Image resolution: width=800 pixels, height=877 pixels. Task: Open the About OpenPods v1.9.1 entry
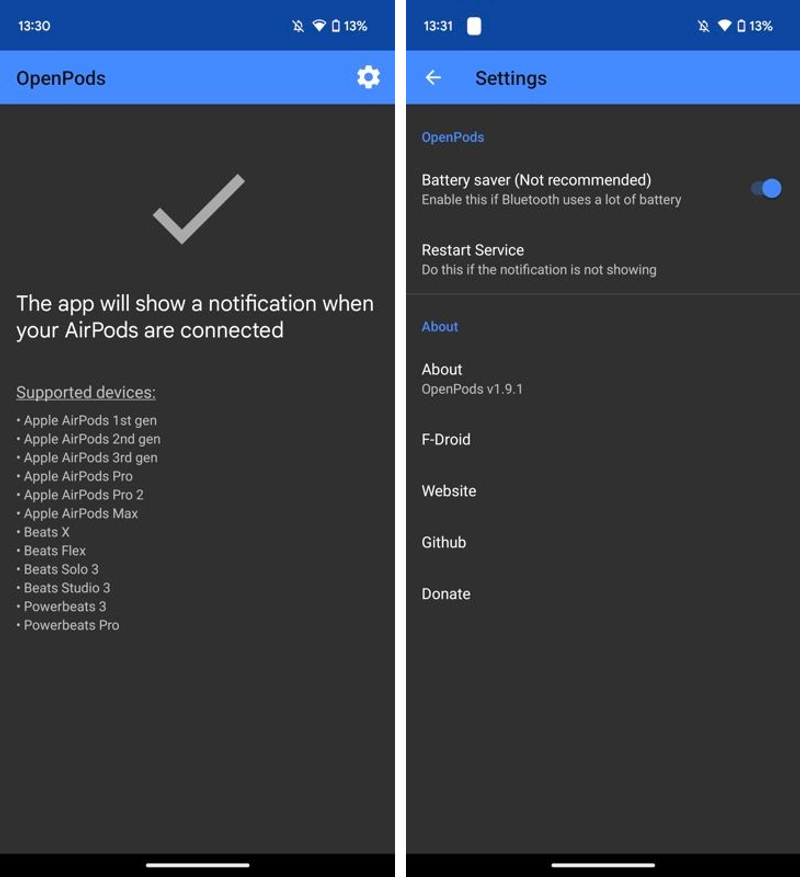603,379
